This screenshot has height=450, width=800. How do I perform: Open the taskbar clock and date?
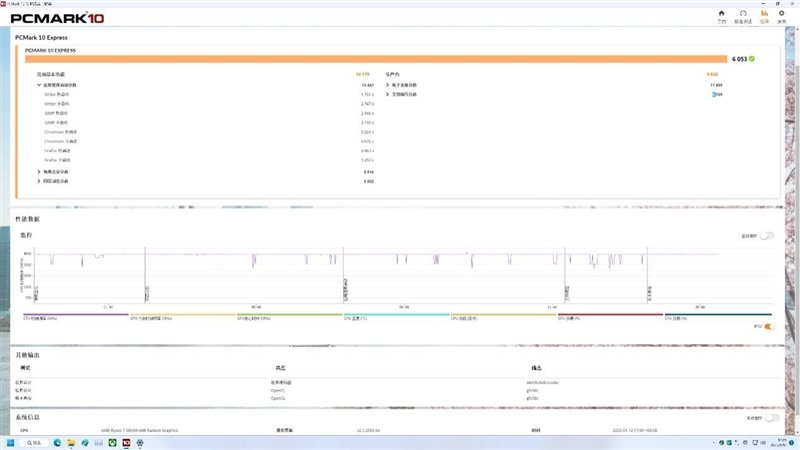click(x=781, y=443)
